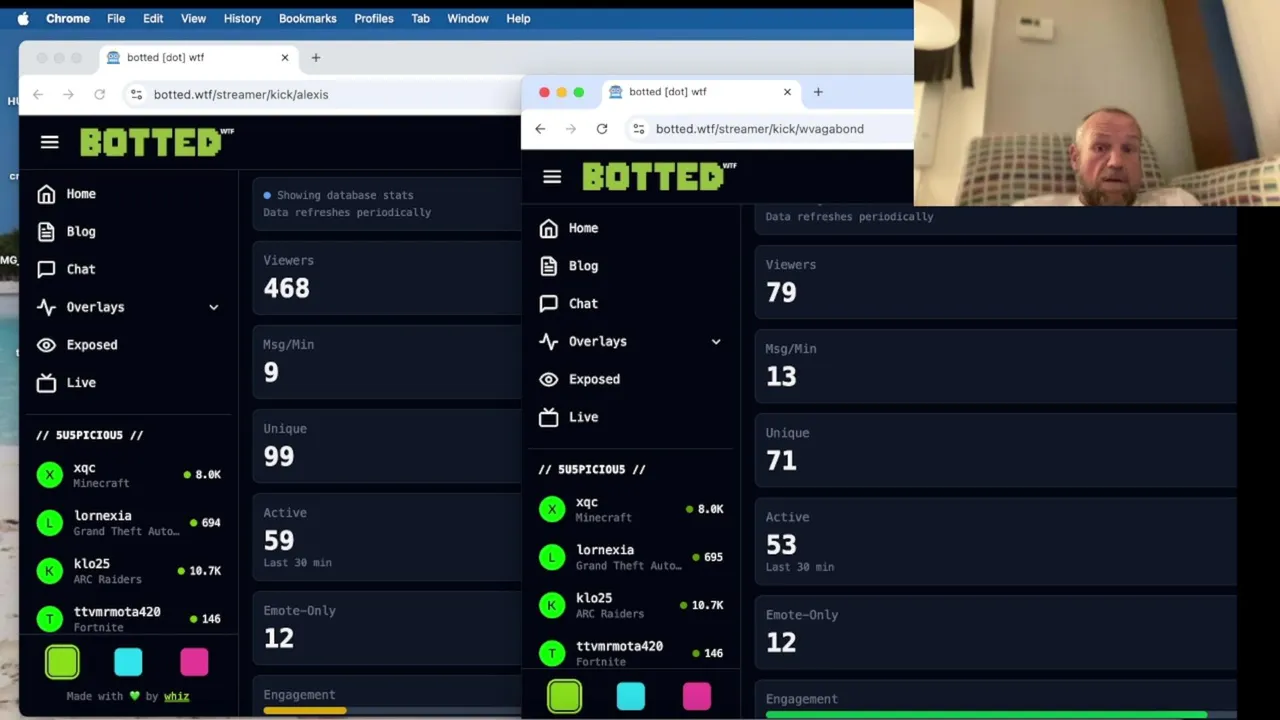Click xqc avatar in front window list

click(x=551, y=509)
